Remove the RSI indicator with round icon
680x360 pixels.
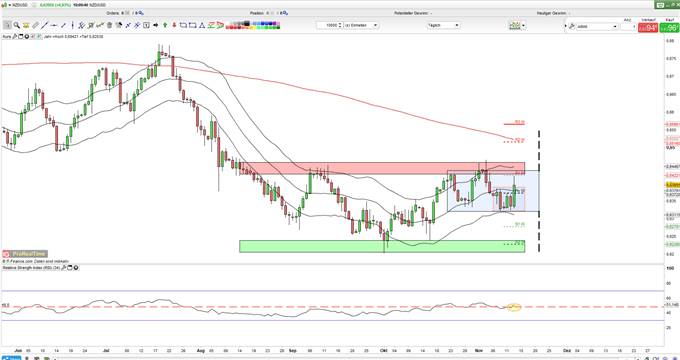76,268
